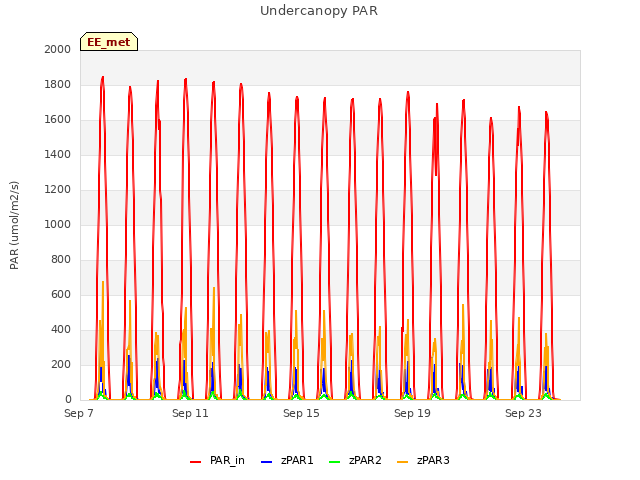Click the 200 y-axis tick label
Image resolution: width=640 pixels, height=480 pixels.
click(61, 364)
